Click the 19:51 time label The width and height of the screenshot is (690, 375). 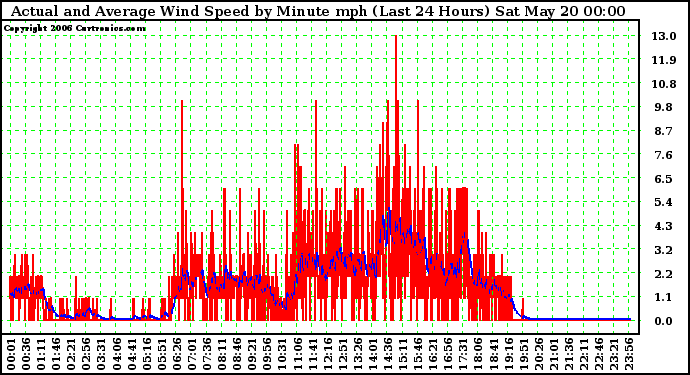click(523, 354)
